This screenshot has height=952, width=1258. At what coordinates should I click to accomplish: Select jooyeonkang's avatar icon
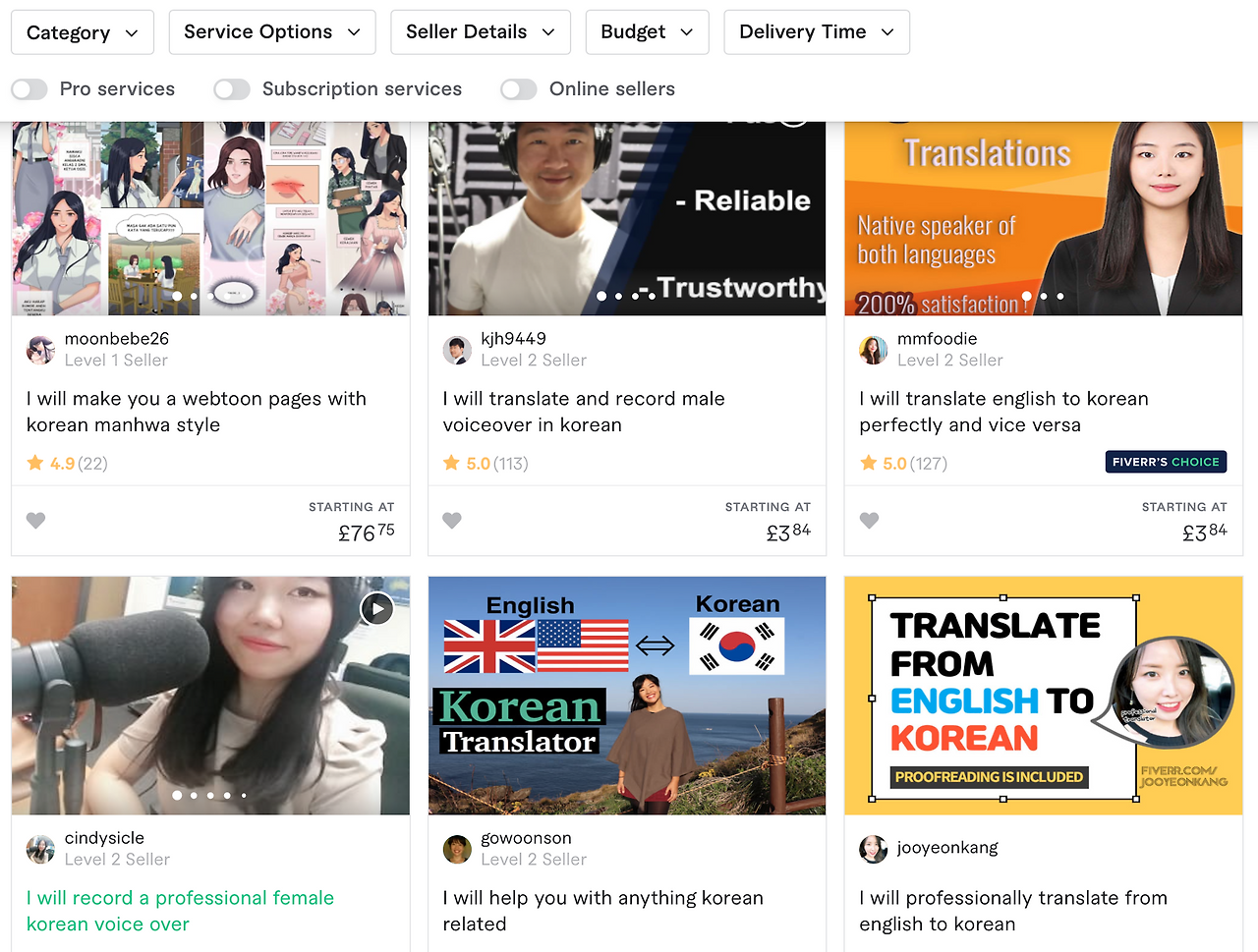click(873, 848)
